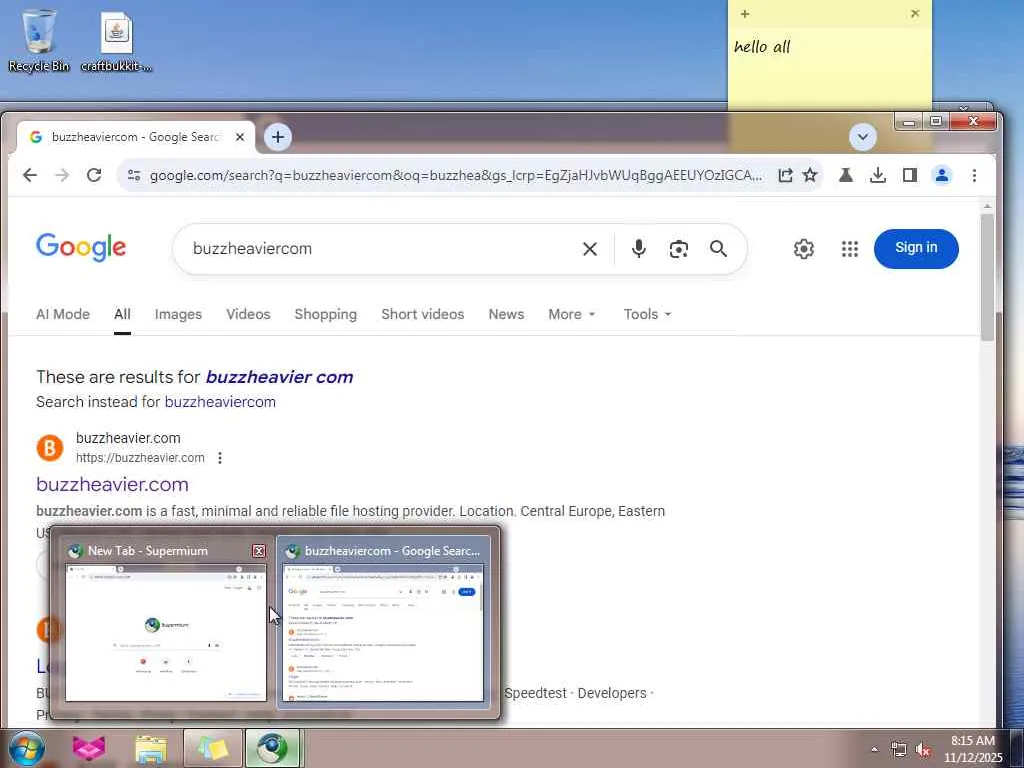The image size is (1024, 768).
Task: Click the page vertical scrollbar thumb
Action: [x=987, y=278]
